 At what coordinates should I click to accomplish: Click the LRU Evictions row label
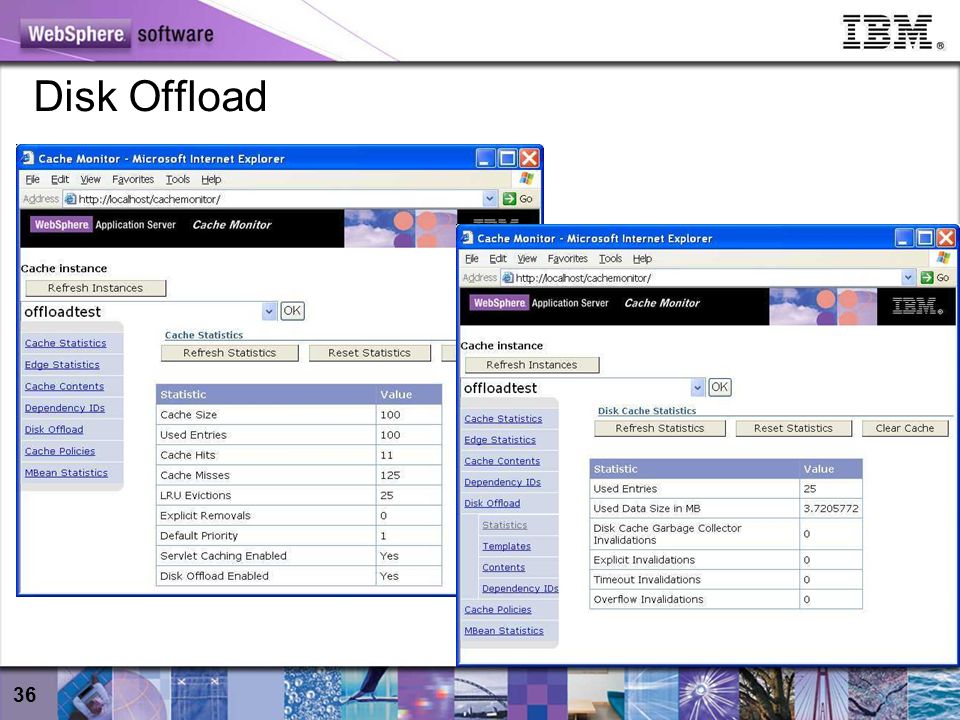coord(195,495)
